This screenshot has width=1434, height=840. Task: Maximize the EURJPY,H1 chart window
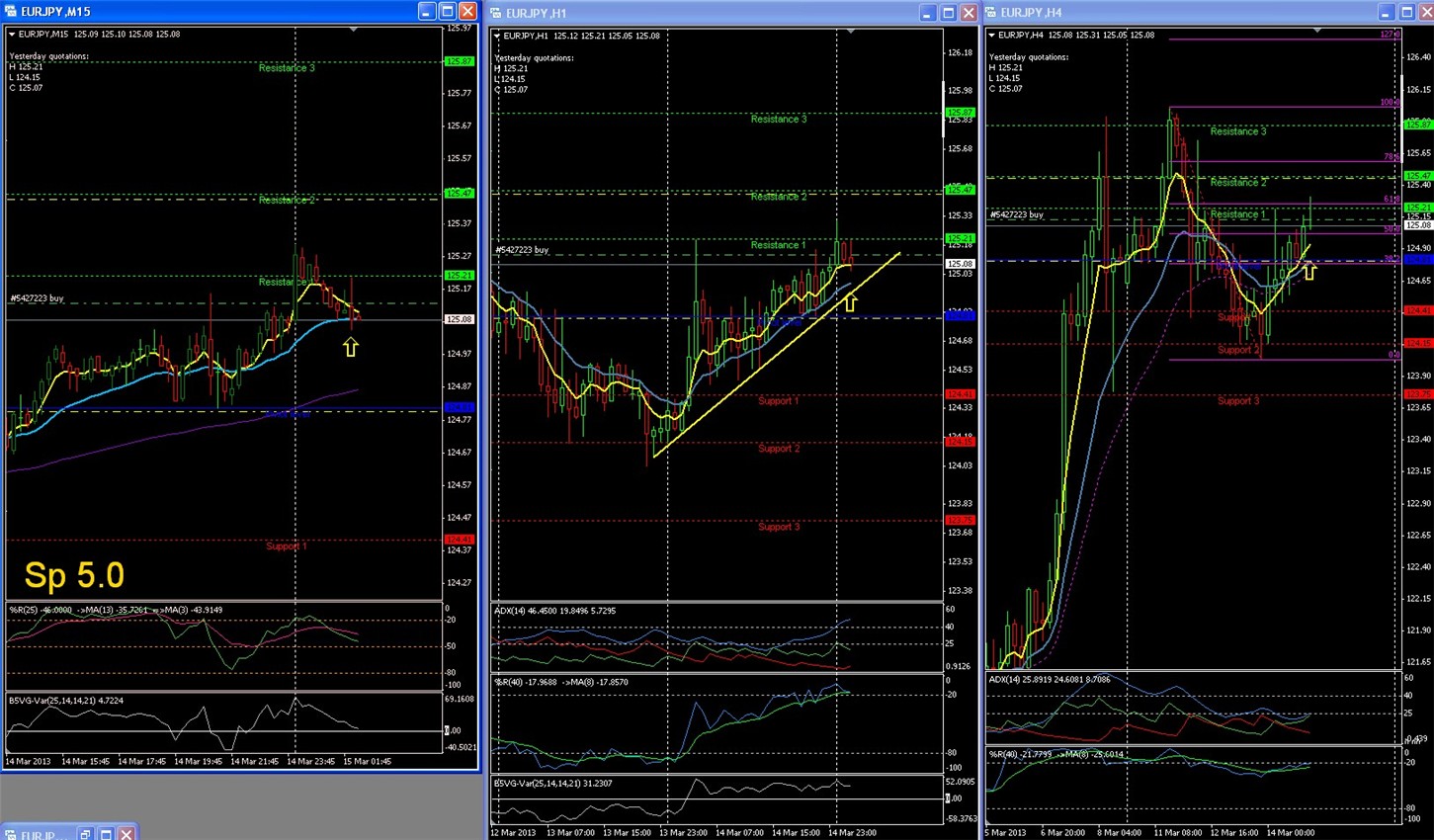point(948,13)
